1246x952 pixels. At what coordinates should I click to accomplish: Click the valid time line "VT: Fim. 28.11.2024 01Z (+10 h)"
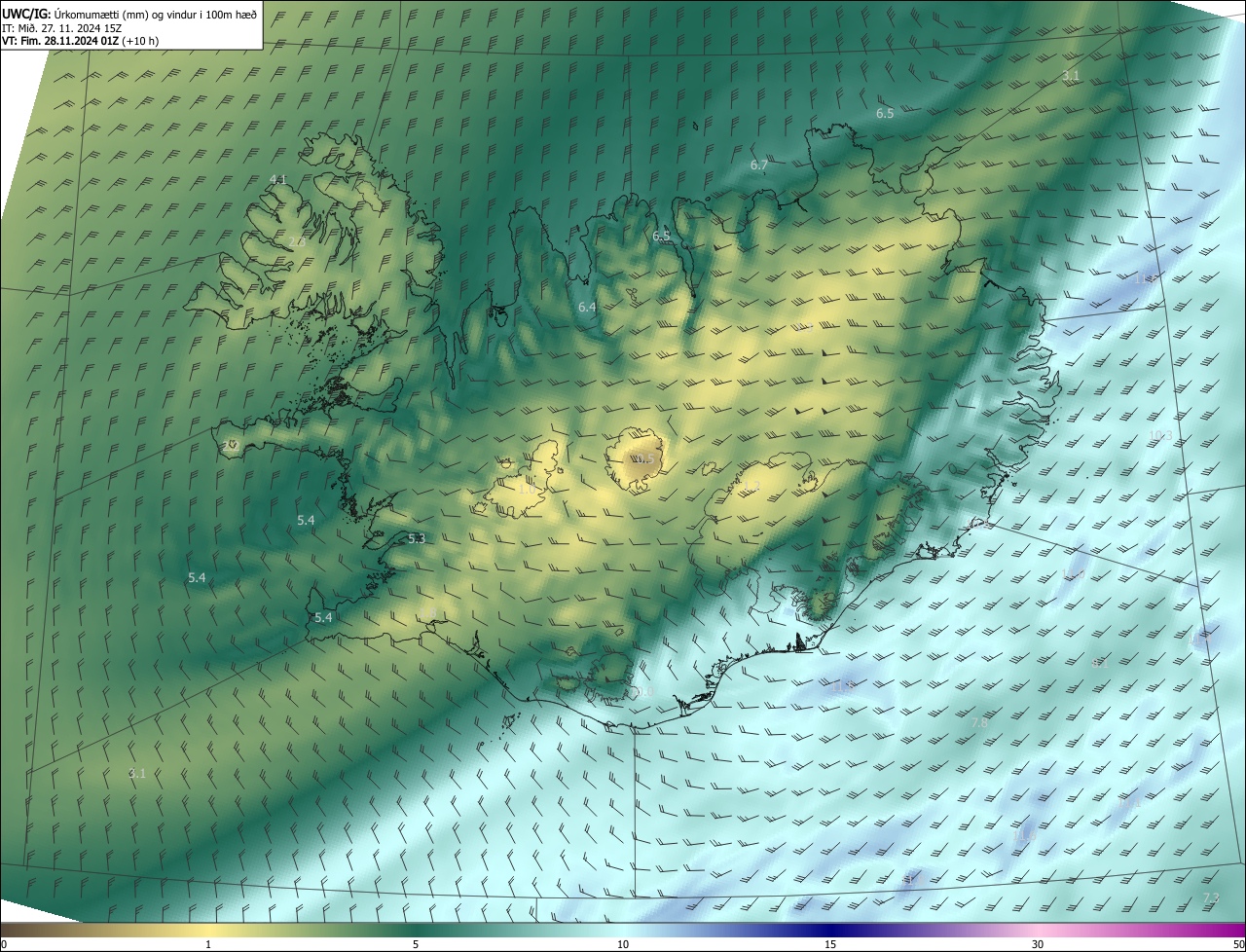pyautogui.click(x=80, y=41)
